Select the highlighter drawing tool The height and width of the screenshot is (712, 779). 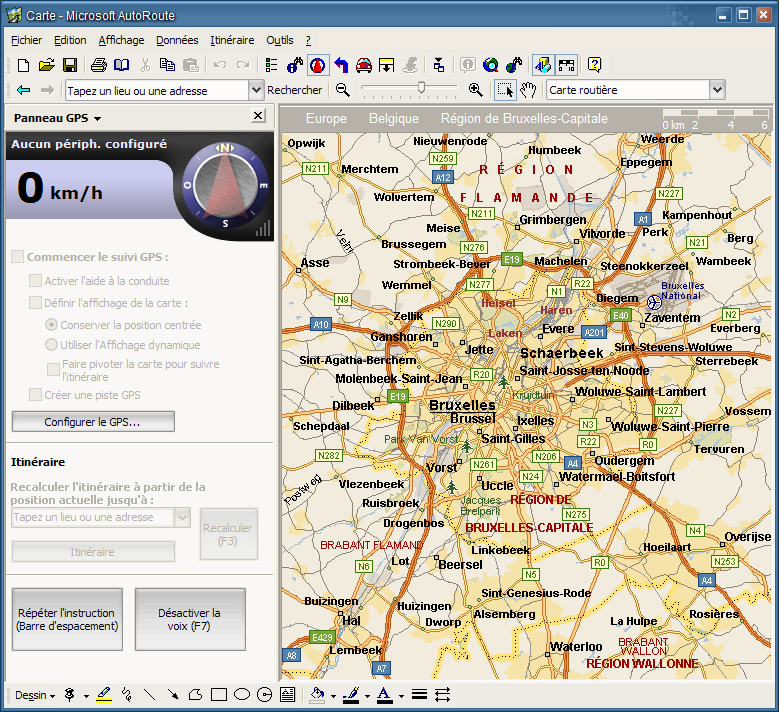[x=104, y=694]
